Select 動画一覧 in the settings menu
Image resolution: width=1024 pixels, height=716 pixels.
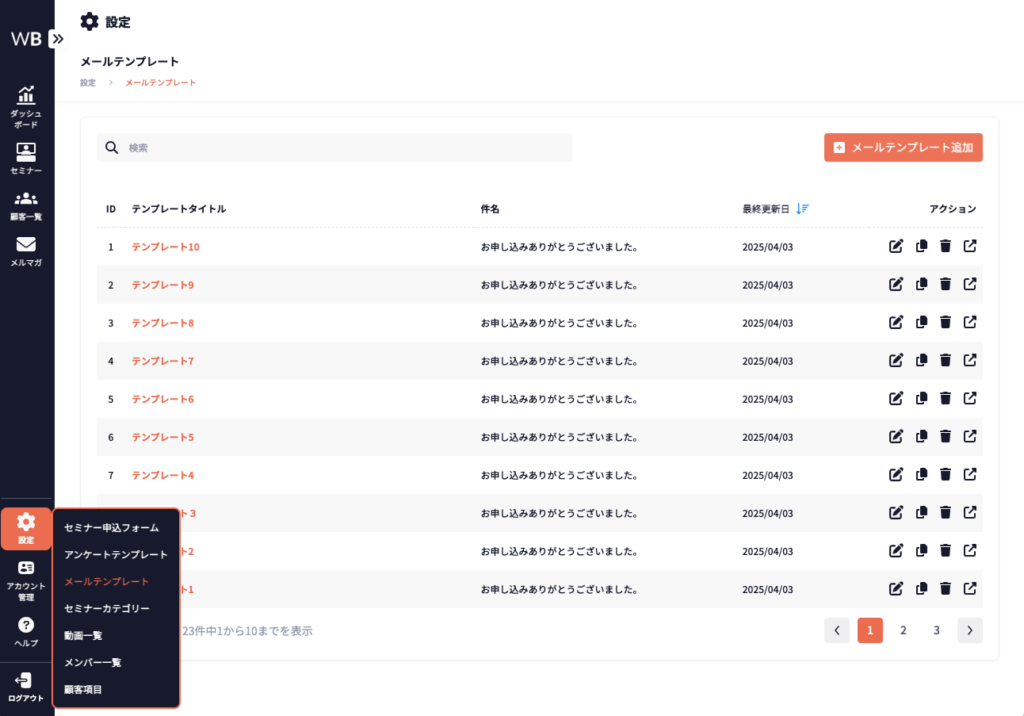83,635
